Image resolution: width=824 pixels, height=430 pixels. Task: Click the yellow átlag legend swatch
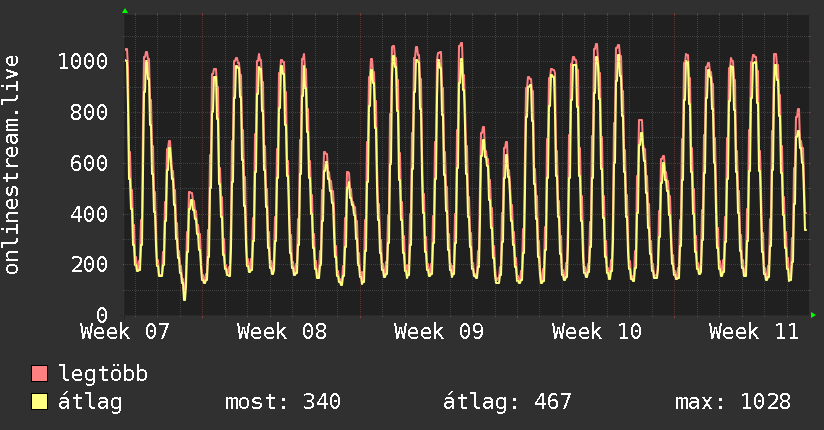tap(39, 402)
